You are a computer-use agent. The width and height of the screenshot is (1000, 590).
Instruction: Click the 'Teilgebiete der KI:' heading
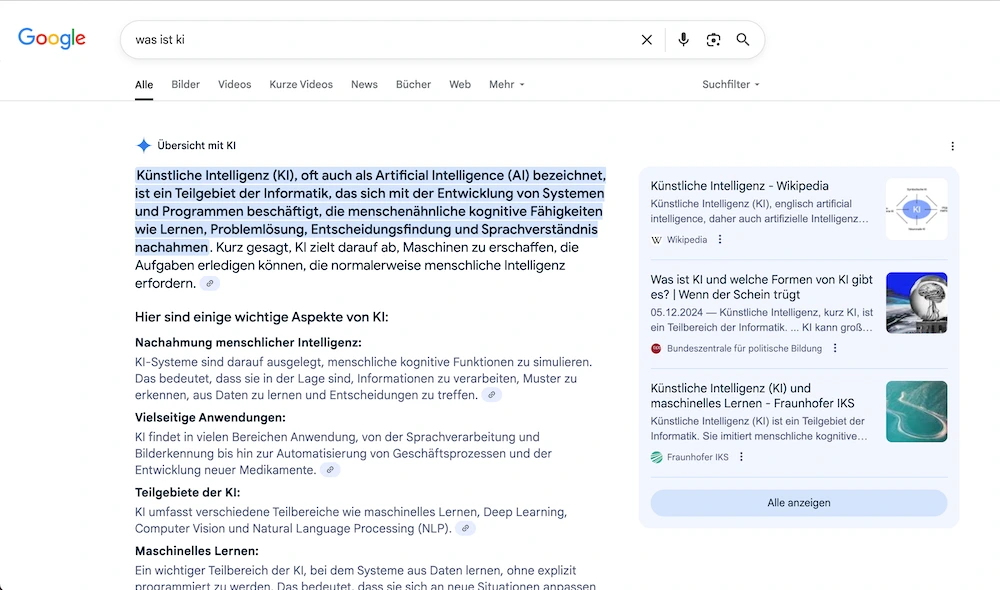point(188,492)
